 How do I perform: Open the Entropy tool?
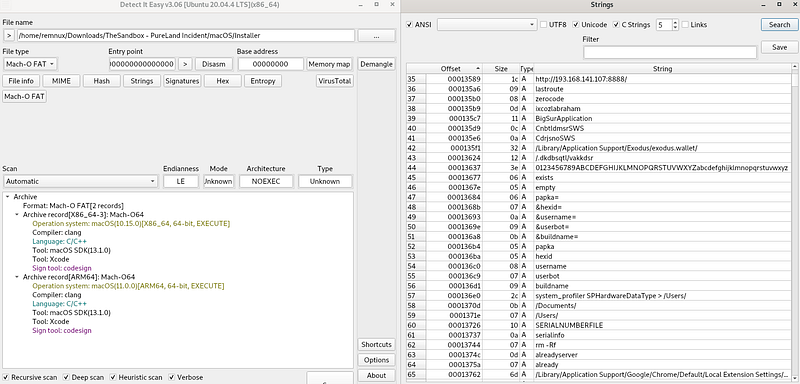pos(263,81)
